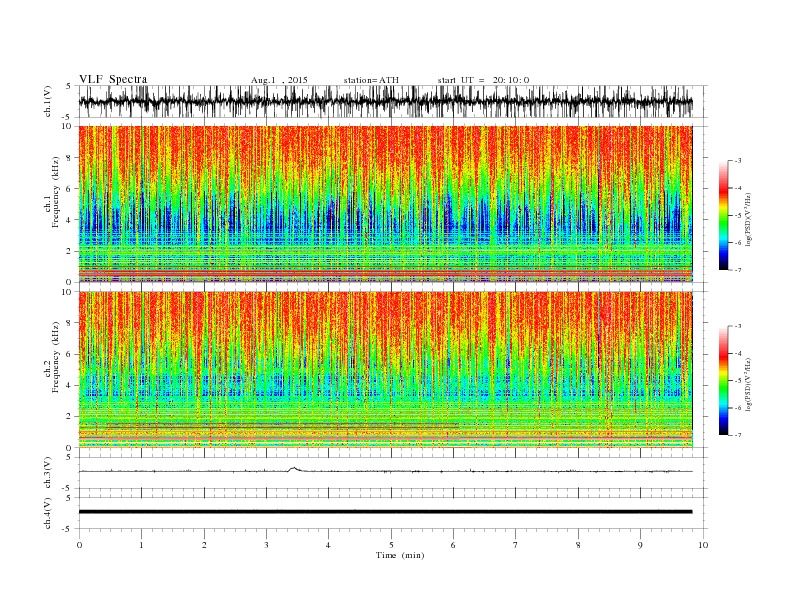Click time axis tick label "5"

[391, 545]
